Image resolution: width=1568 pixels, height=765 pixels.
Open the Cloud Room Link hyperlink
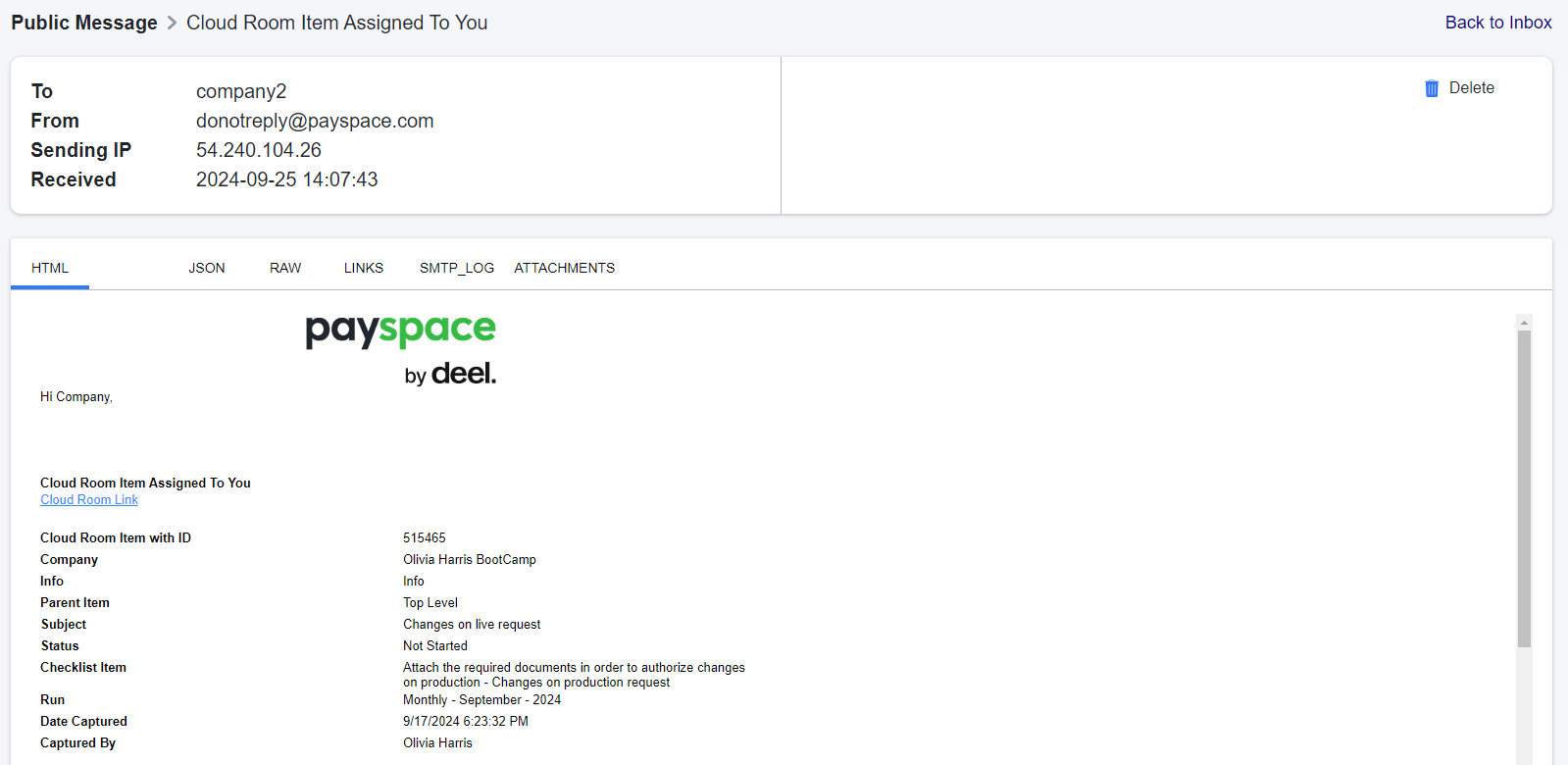pyautogui.click(x=89, y=500)
